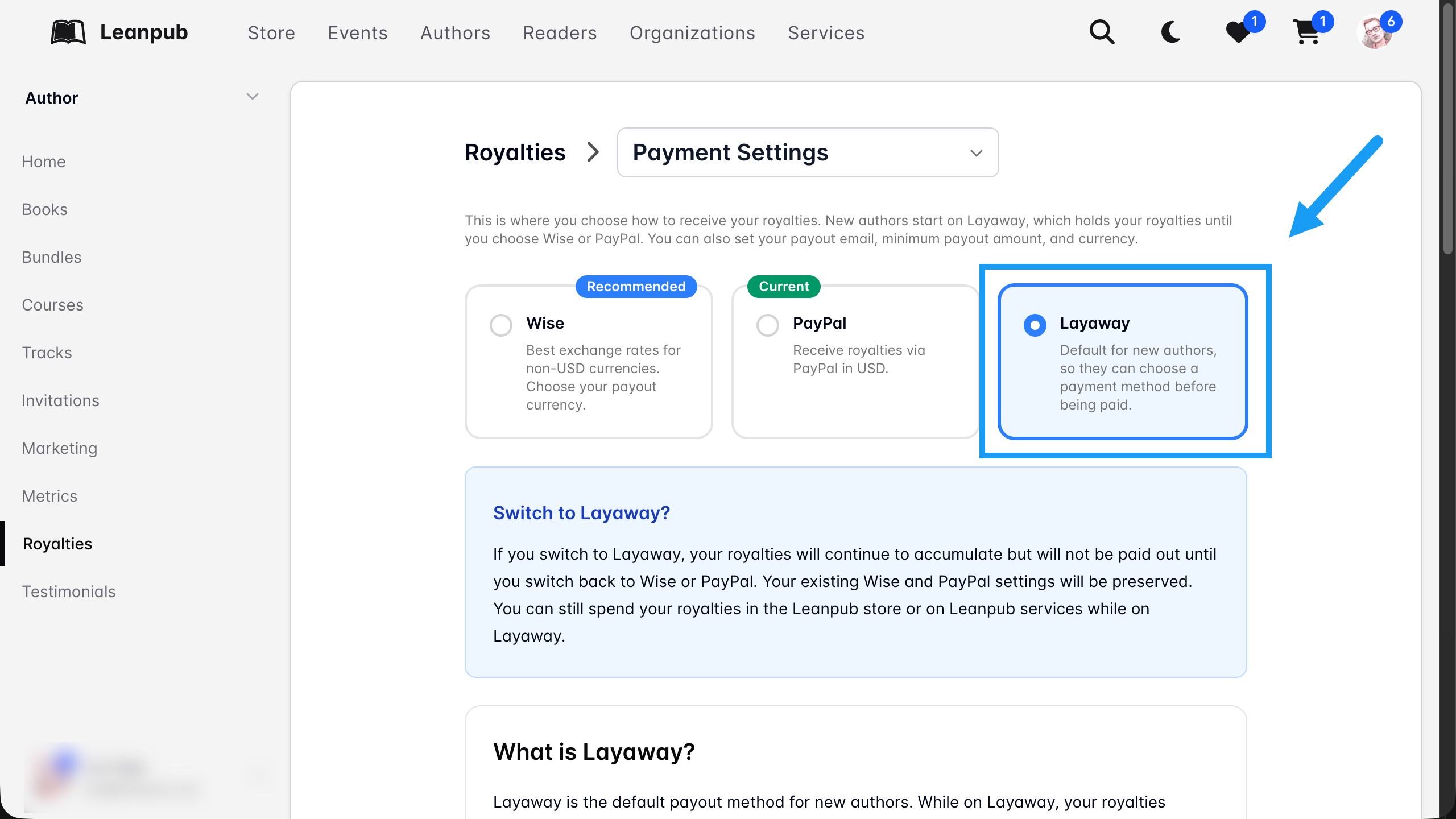Click the Leanpub book logo icon
Viewport: 1456px width, 819px height.
click(68, 32)
